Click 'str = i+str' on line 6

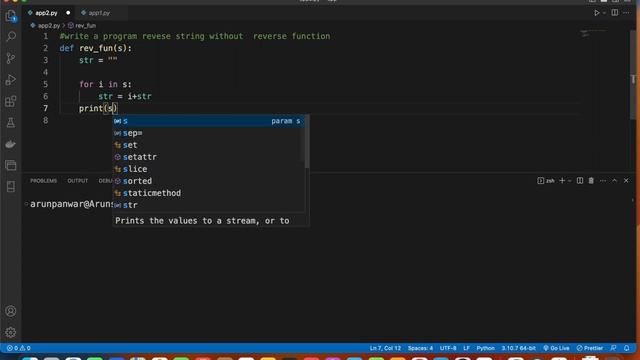[x=125, y=96]
